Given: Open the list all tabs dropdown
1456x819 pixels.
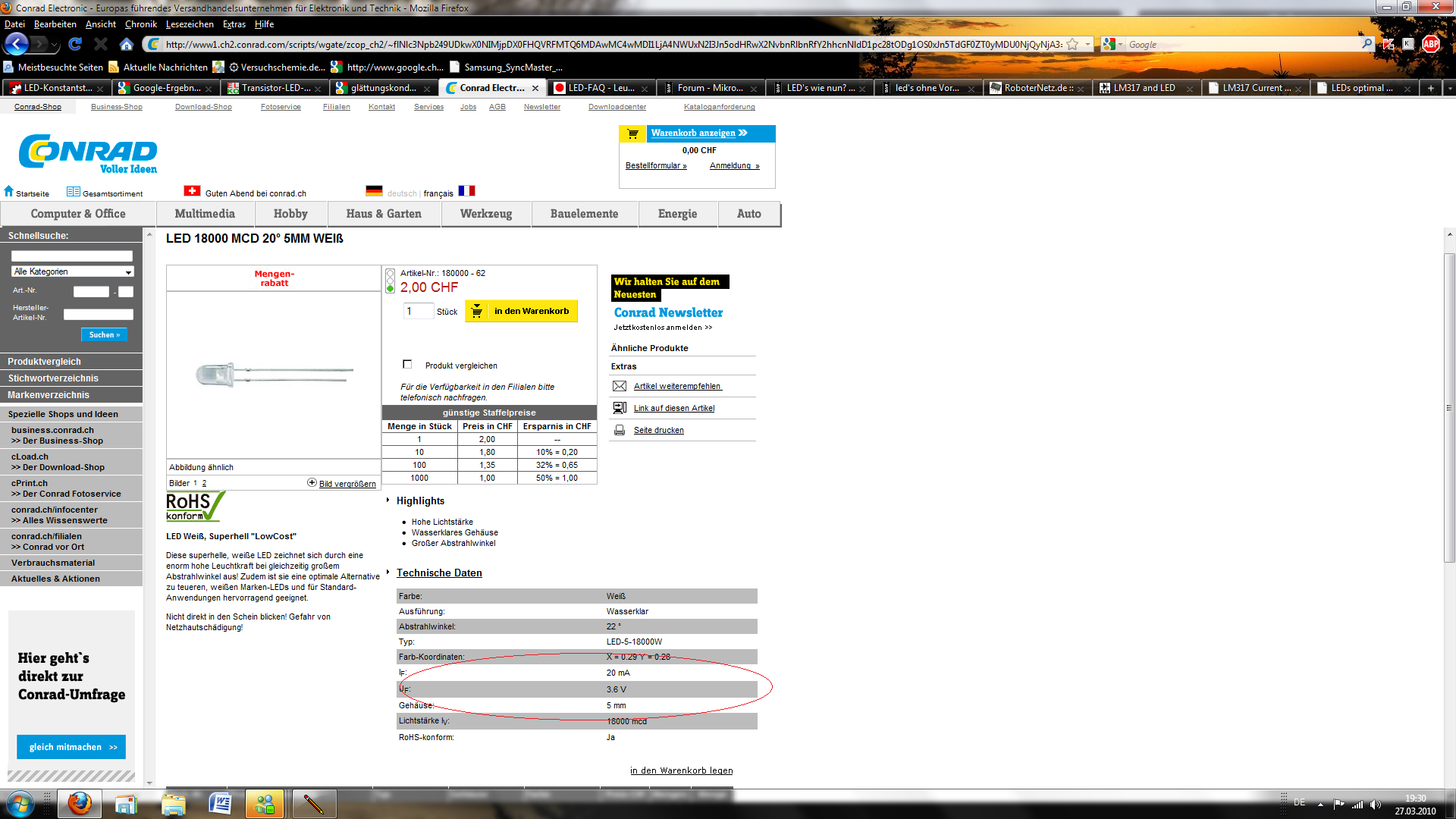Looking at the screenshot, I should tap(1449, 88).
